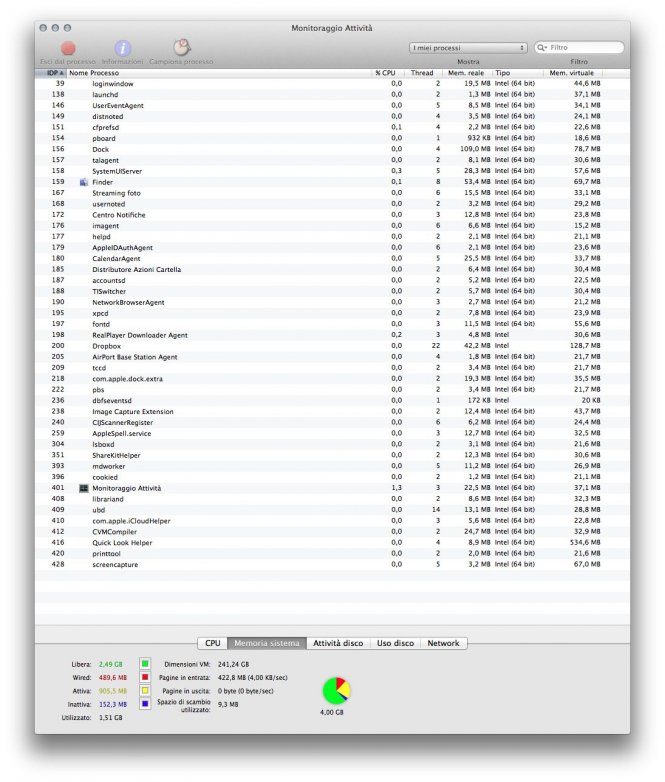
Task: Select the launchd process row
Action: click(332, 95)
